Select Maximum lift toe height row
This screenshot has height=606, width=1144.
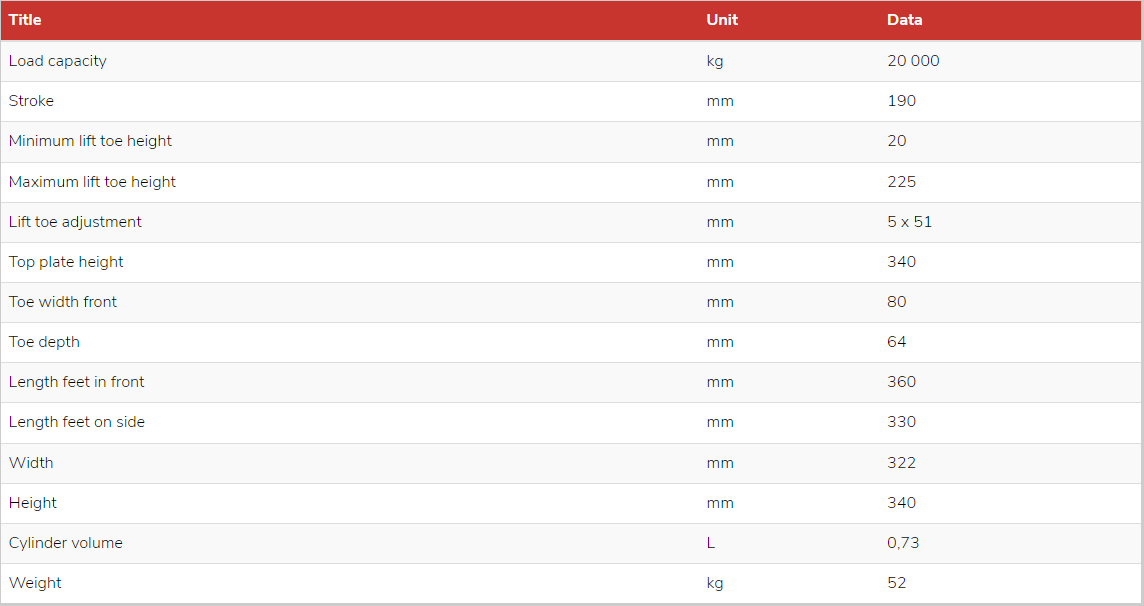(571, 182)
